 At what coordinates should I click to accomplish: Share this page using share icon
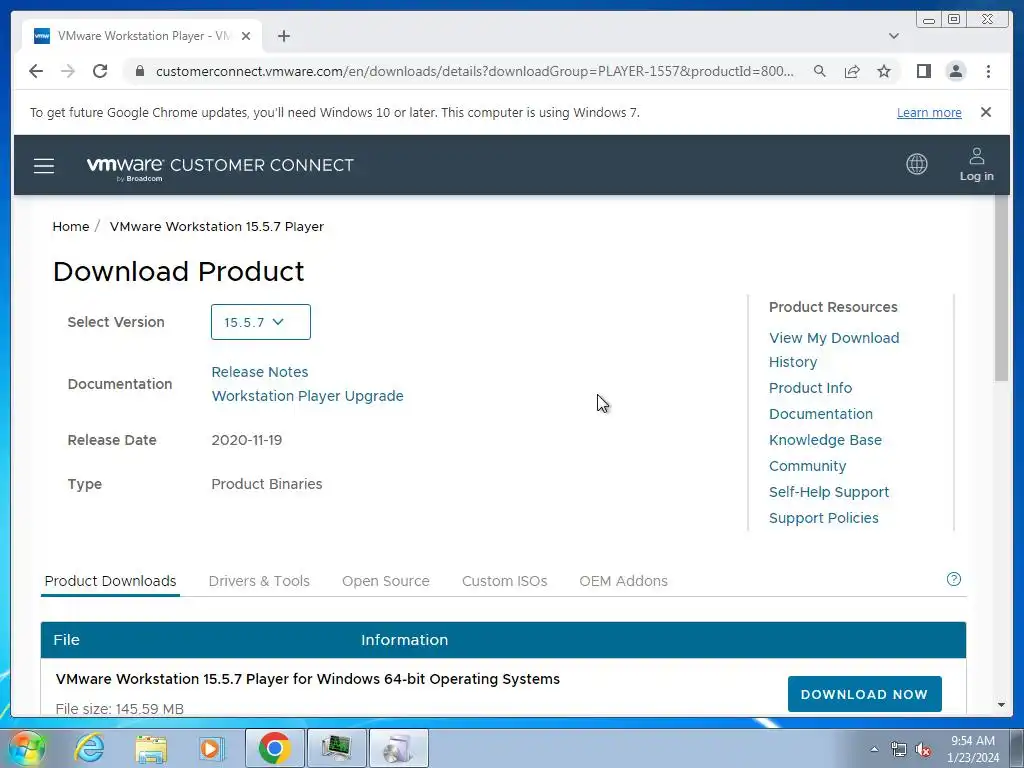tap(852, 71)
